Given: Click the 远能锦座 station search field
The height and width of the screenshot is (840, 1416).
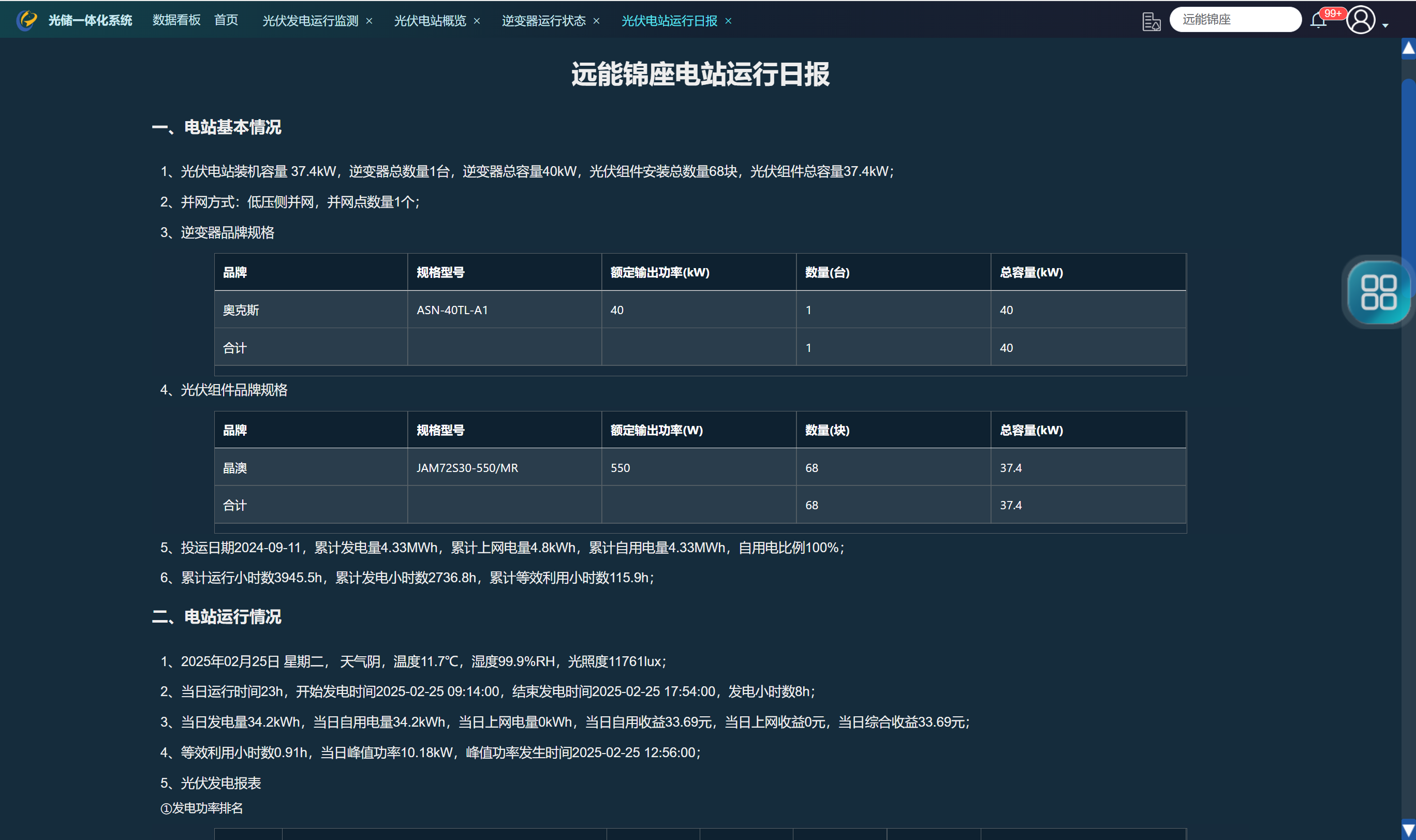Looking at the screenshot, I should [x=1235, y=20].
